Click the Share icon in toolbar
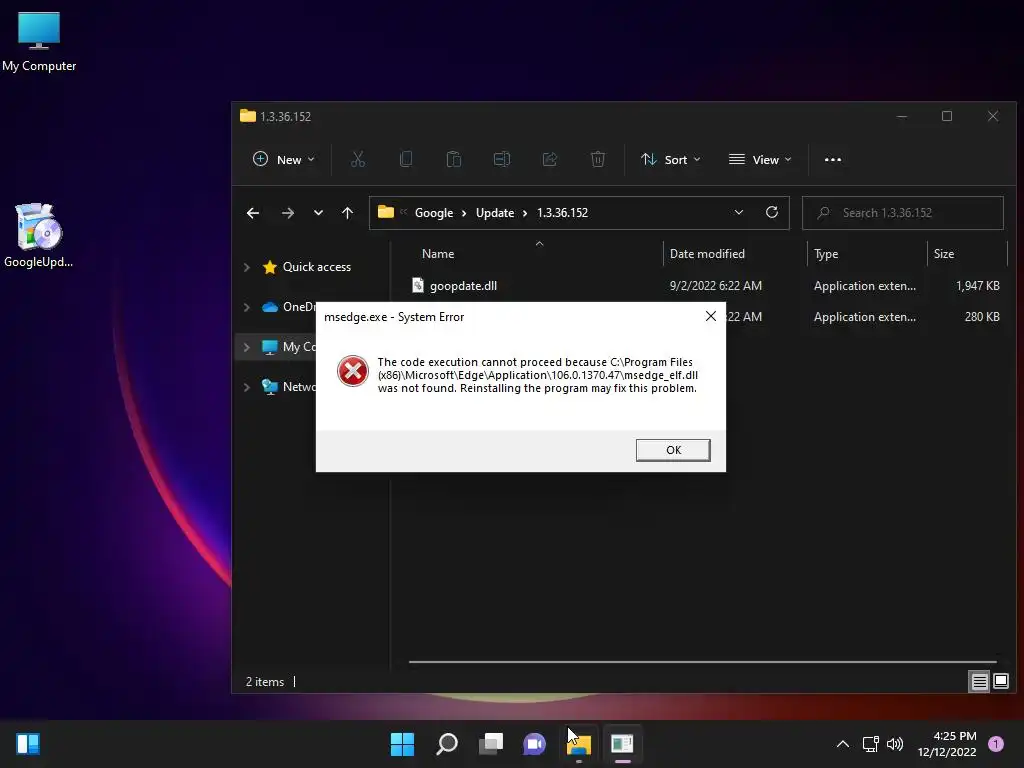This screenshot has width=1024, height=768. (x=550, y=159)
